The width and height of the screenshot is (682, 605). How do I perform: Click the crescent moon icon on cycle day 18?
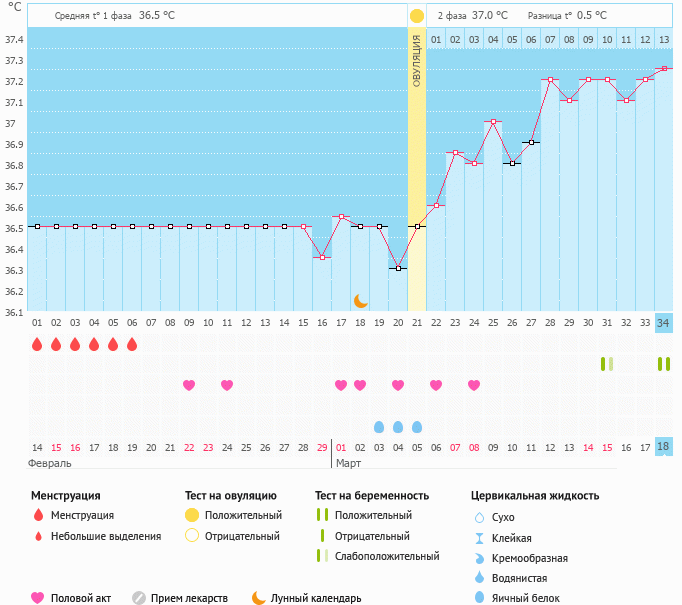(361, 301)
